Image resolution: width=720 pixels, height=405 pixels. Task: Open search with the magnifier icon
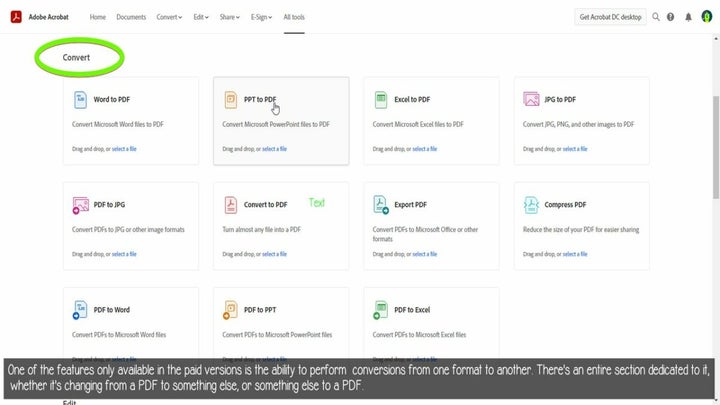(x=656, y=17)
